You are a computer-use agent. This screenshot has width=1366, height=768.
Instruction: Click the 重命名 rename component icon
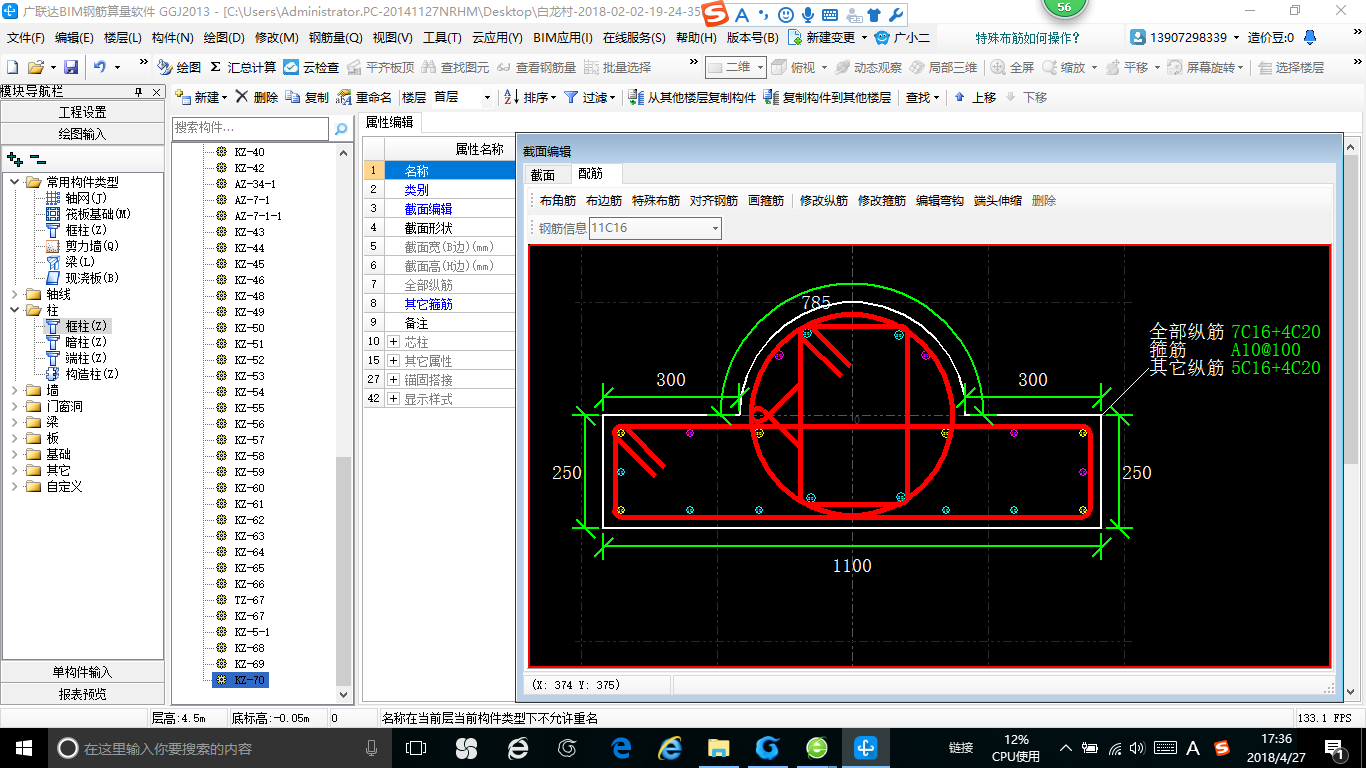364,97
